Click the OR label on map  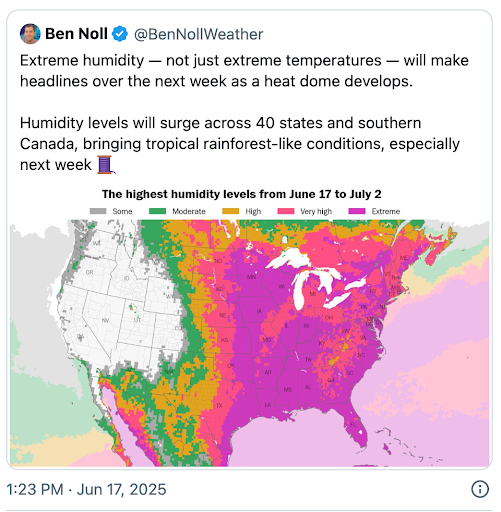[x=90, y=272]
